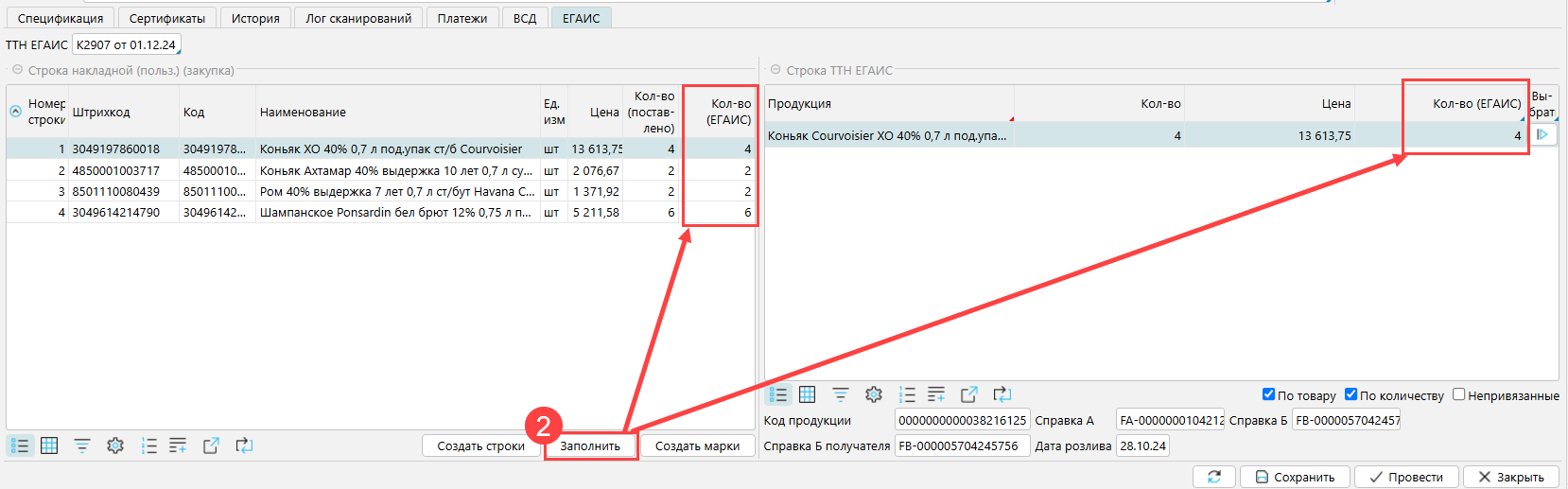
Task: Click the Создать марки button
Action: 697,445
